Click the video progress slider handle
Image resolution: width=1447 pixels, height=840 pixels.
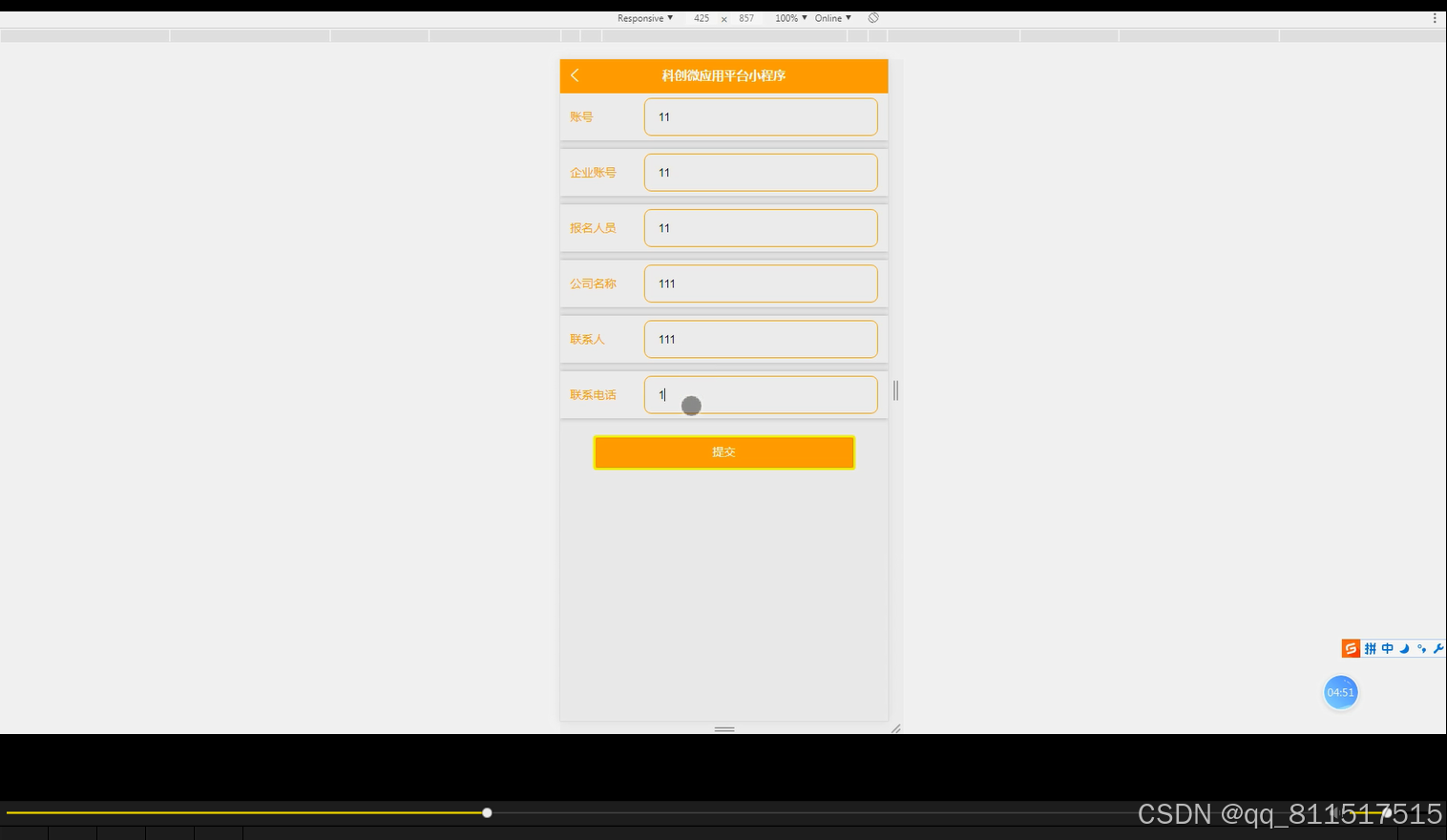click(487, 812)
